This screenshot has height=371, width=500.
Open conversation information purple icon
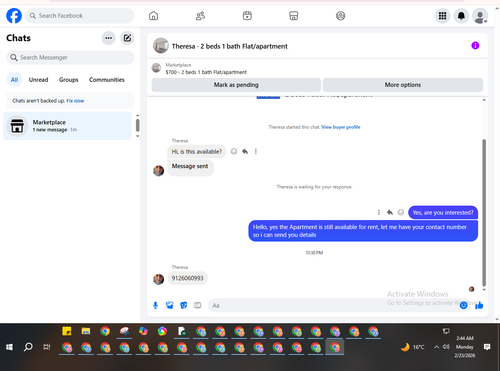coord(475,46)
